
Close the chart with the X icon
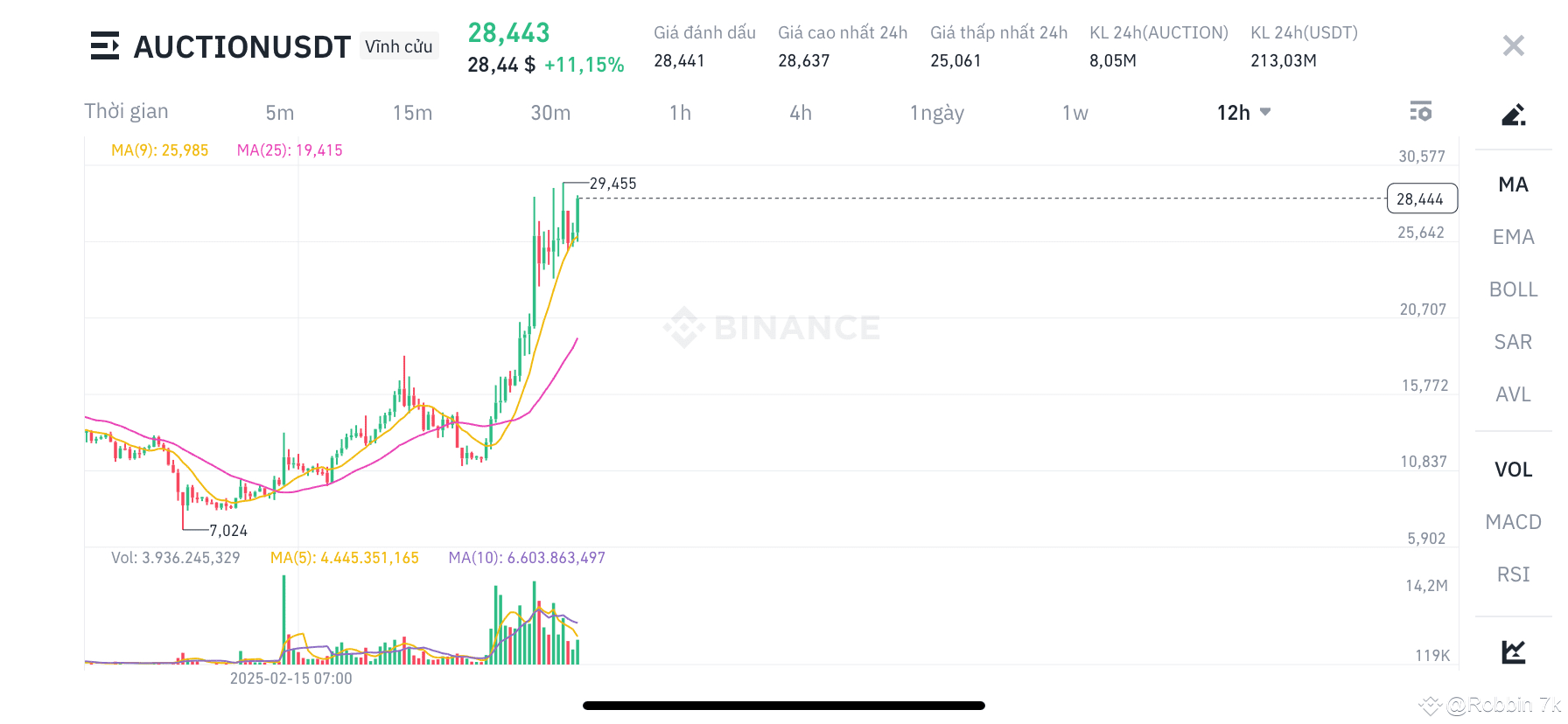1513,45
